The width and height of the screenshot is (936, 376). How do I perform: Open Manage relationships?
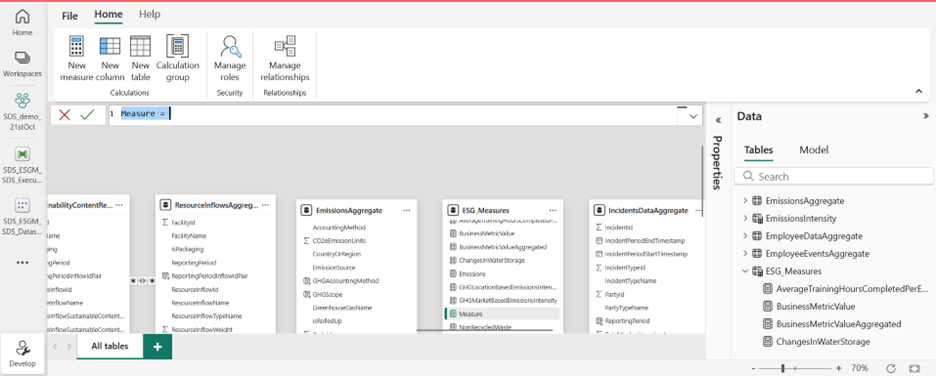click(285, 58)
